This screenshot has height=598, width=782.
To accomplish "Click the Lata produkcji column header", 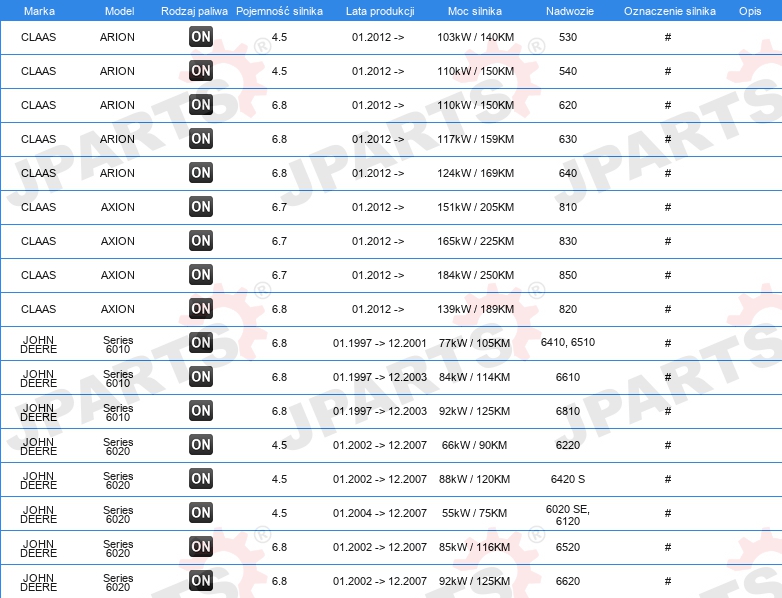I will tap(380, 11).
